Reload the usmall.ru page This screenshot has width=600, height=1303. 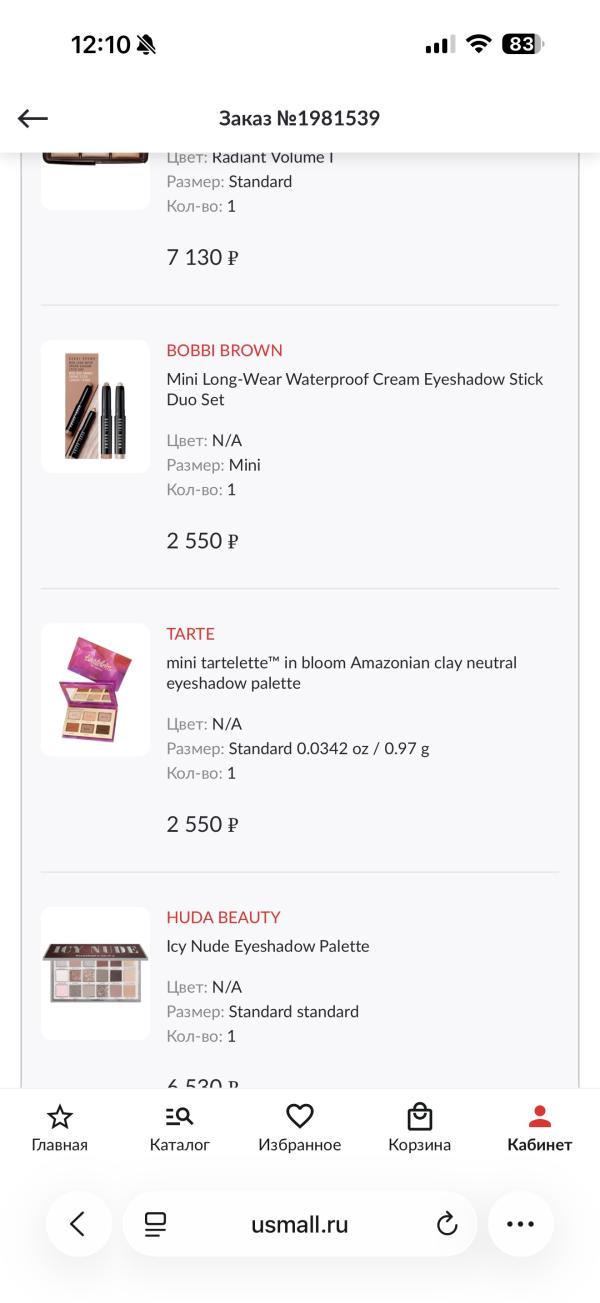447,1224
